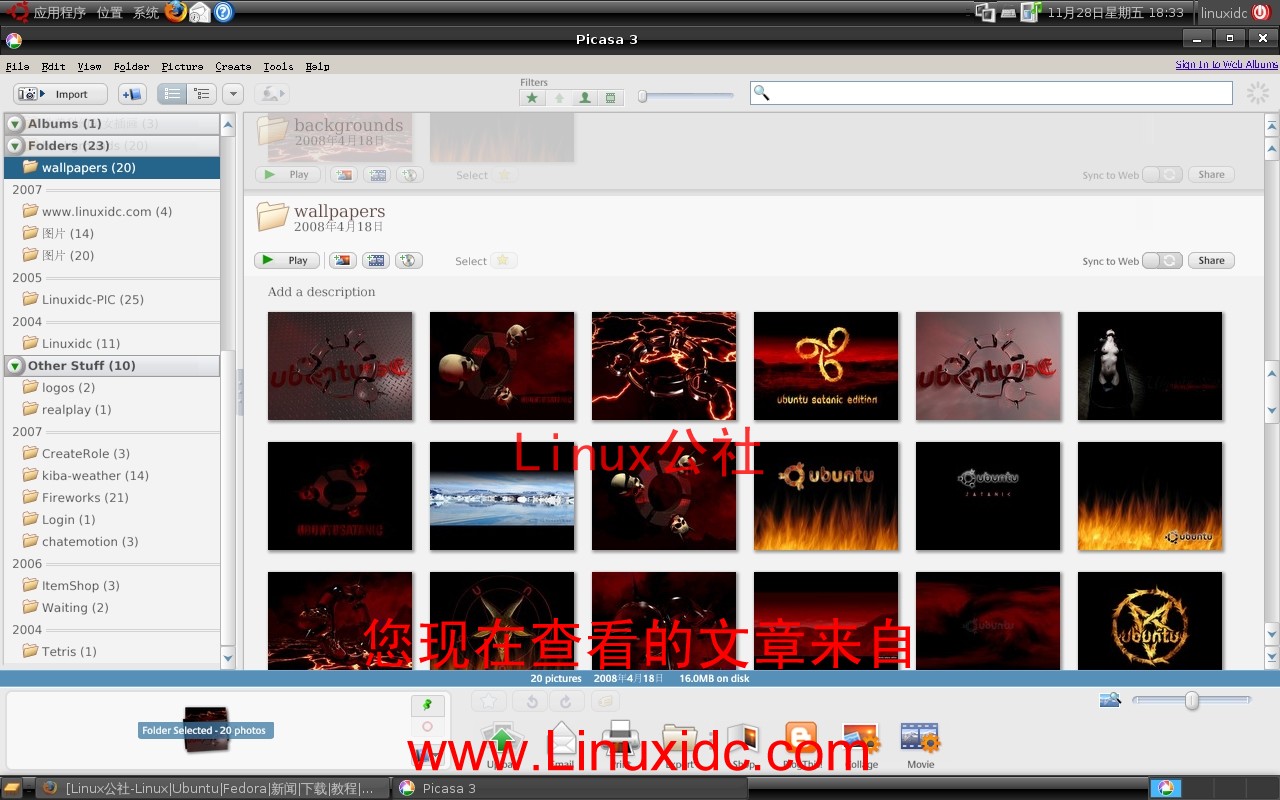The image size is (1280, 800).
Task: Open the Picture menu
Action: pos(182,67)
